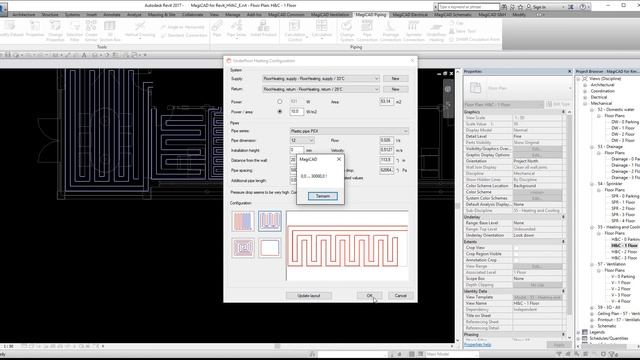Click the Floor Plan type icon in Properties
This screenshot has width=640, height=360.
475,87
